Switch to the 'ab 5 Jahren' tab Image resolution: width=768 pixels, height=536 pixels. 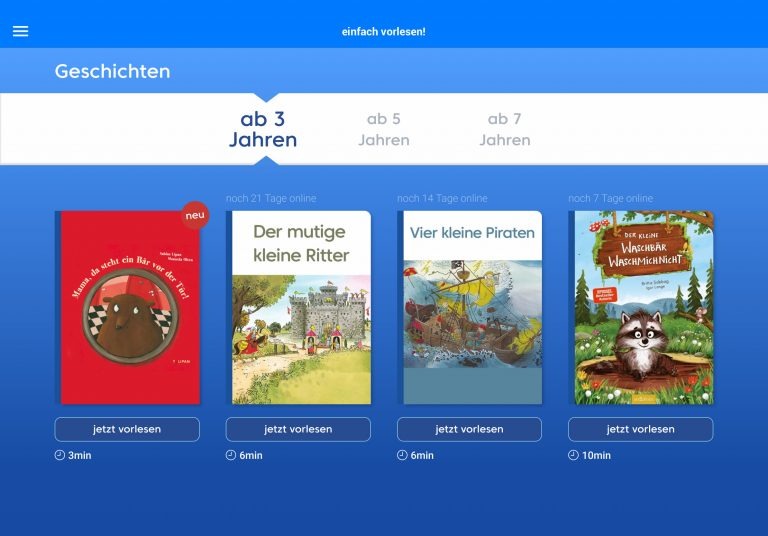click(384, 129)
